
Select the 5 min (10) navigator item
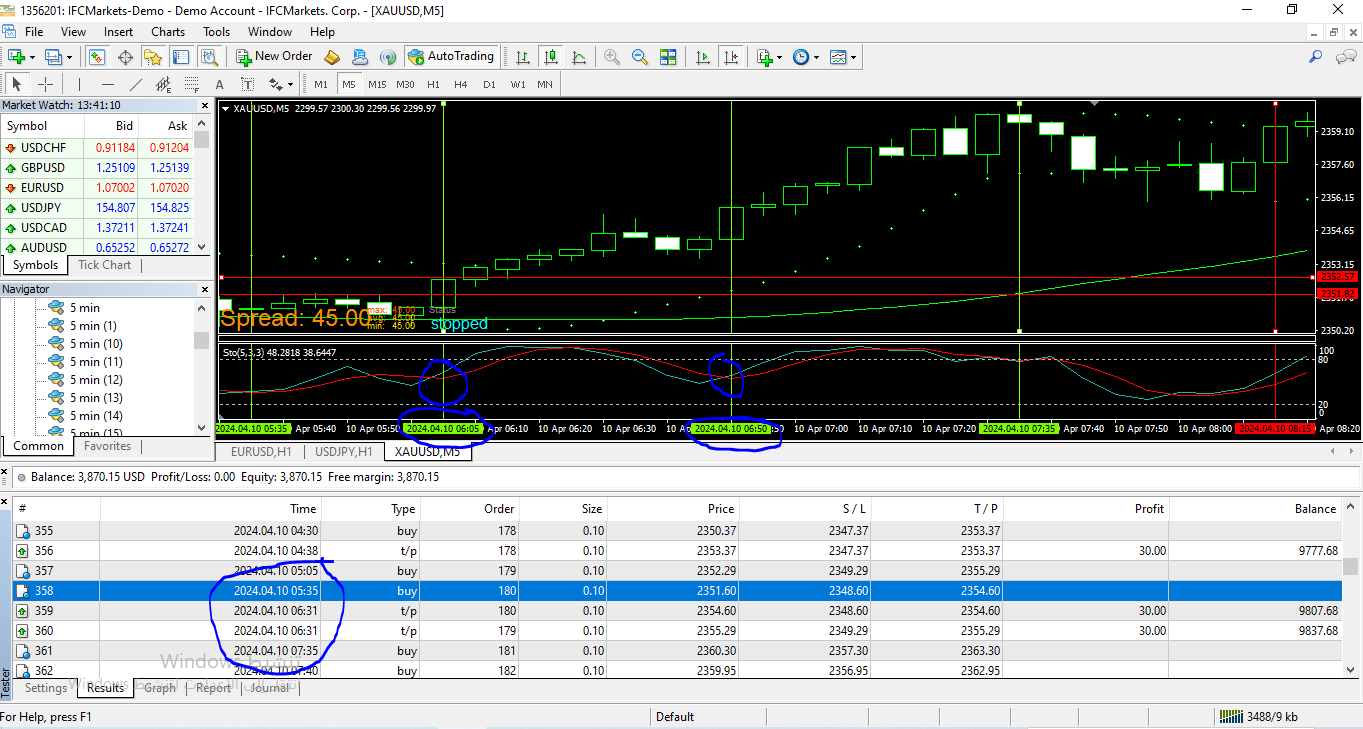click(x=96, y=344)
